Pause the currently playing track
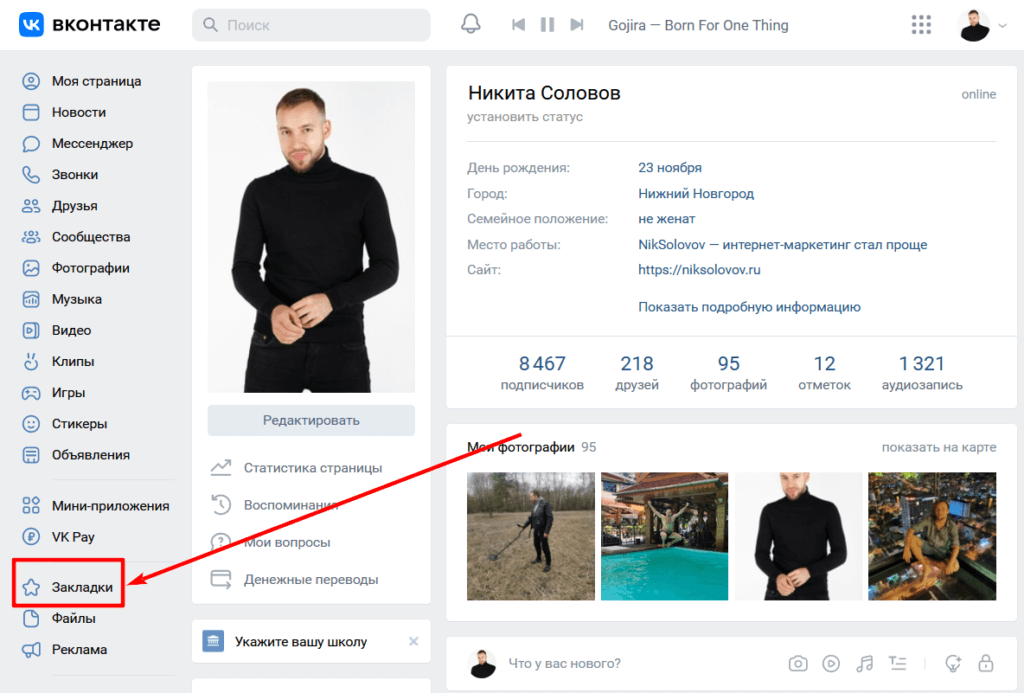Viewport: 1024px width, 693px height. tap(547, 25)
